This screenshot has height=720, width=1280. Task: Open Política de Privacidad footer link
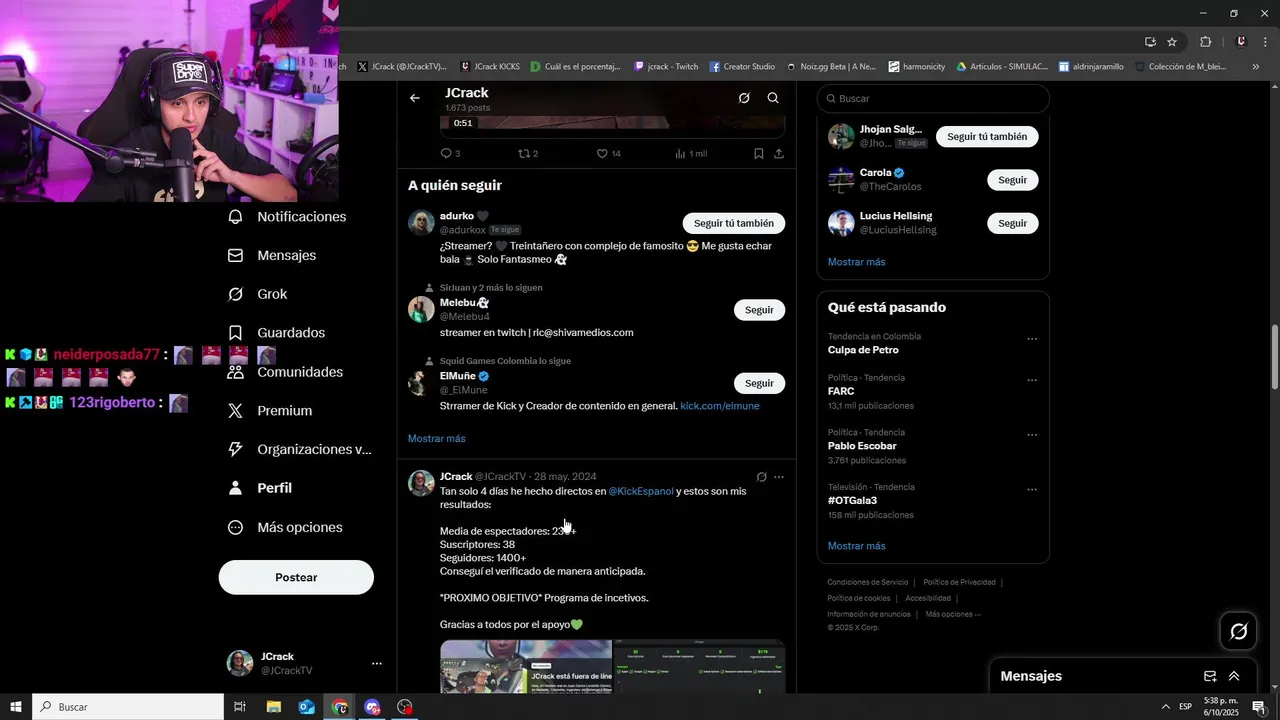point(959,582)
